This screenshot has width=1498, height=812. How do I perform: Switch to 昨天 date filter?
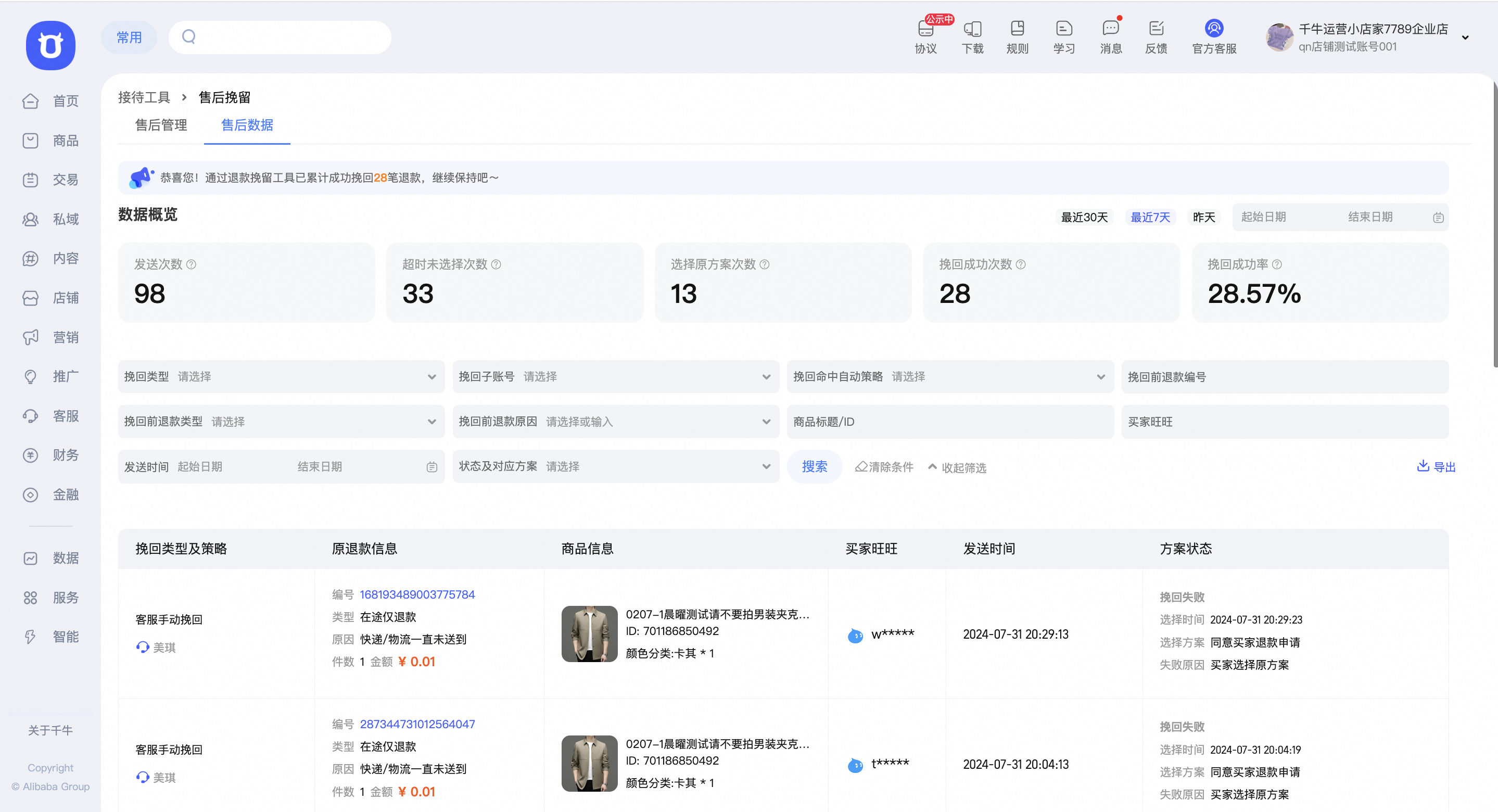[x=1204, y=217]
